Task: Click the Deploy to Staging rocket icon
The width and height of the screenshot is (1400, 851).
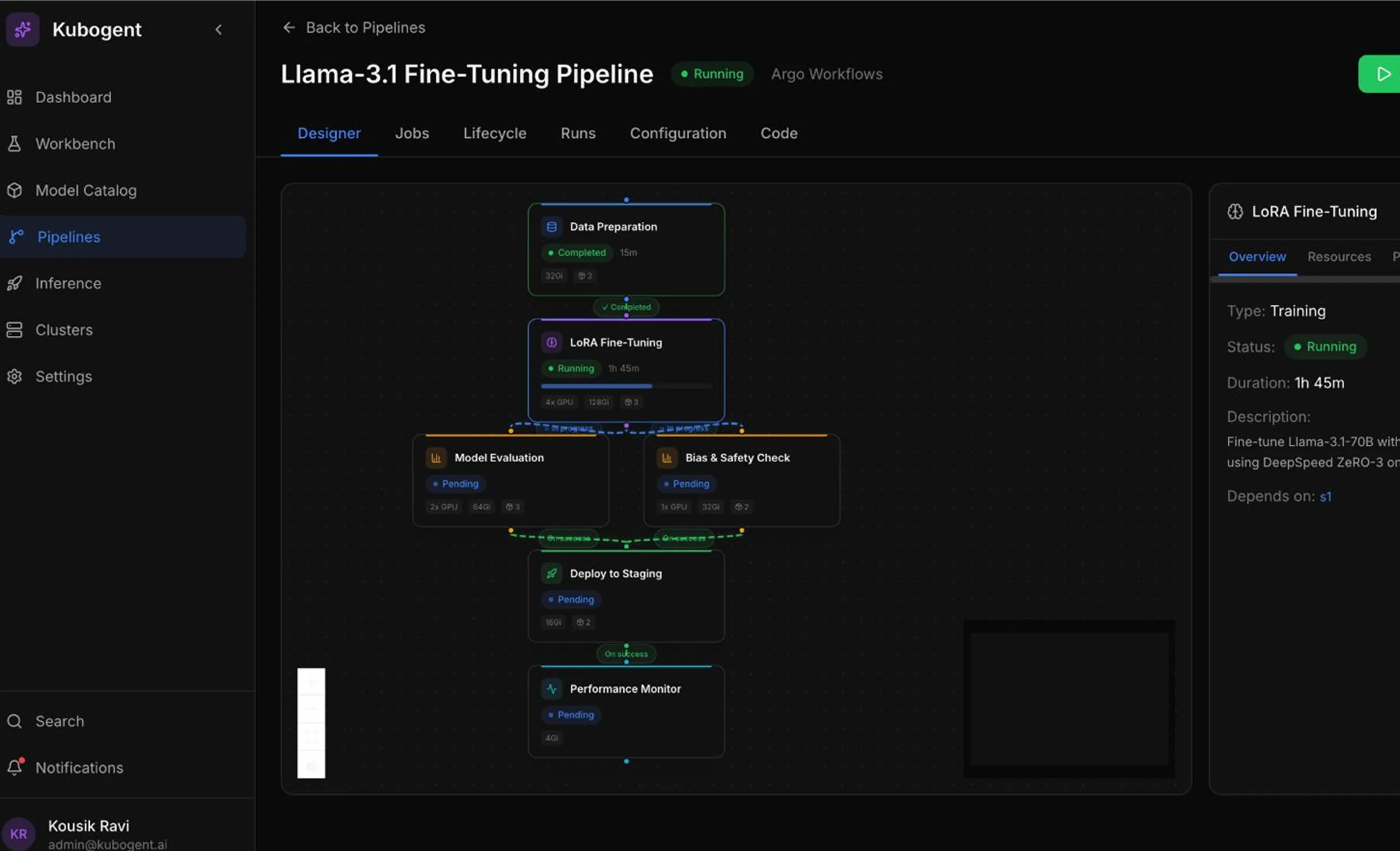Action: (x=551, y=573)
